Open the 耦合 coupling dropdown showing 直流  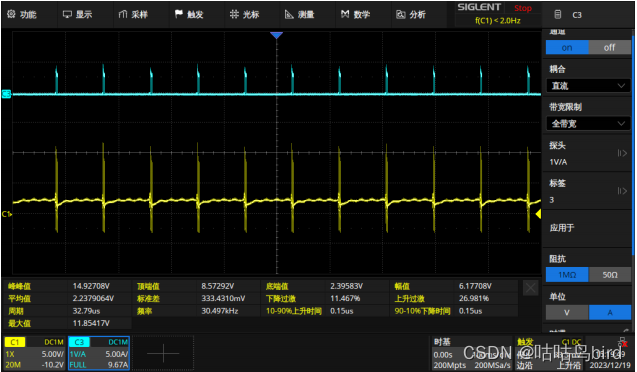coord(588,86)
